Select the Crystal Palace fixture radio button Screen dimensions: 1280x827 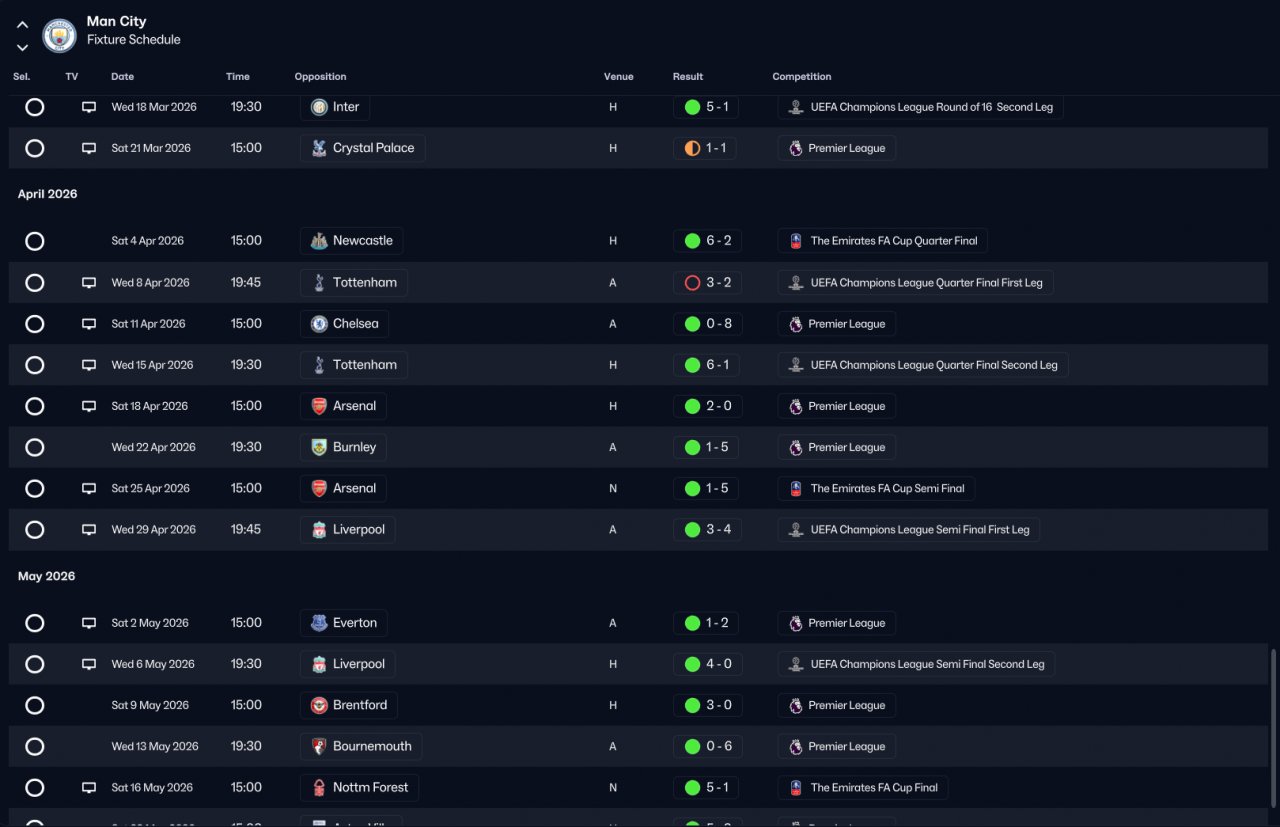(35, 148)
